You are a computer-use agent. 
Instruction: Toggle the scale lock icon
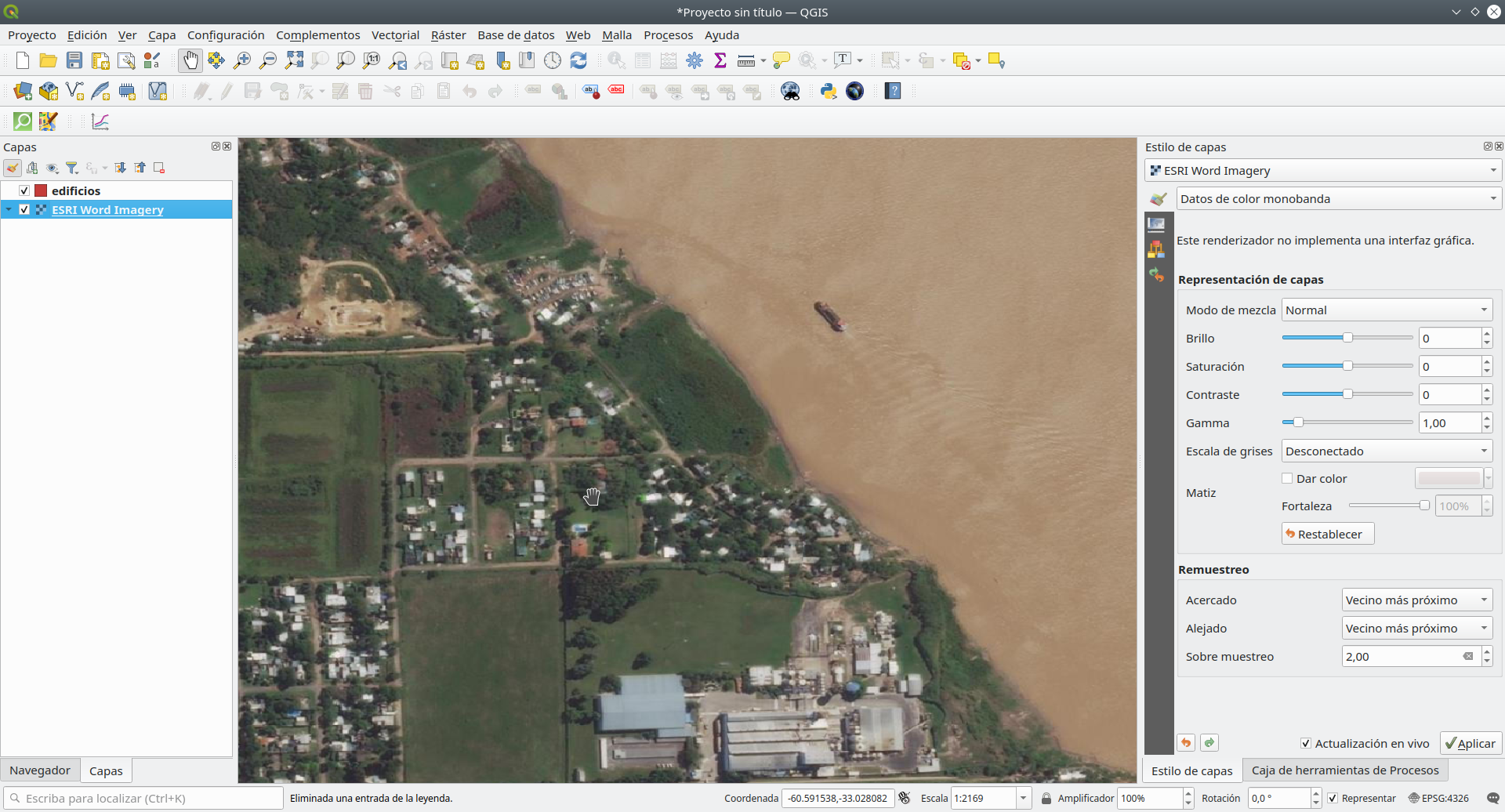coord(1046,798)
